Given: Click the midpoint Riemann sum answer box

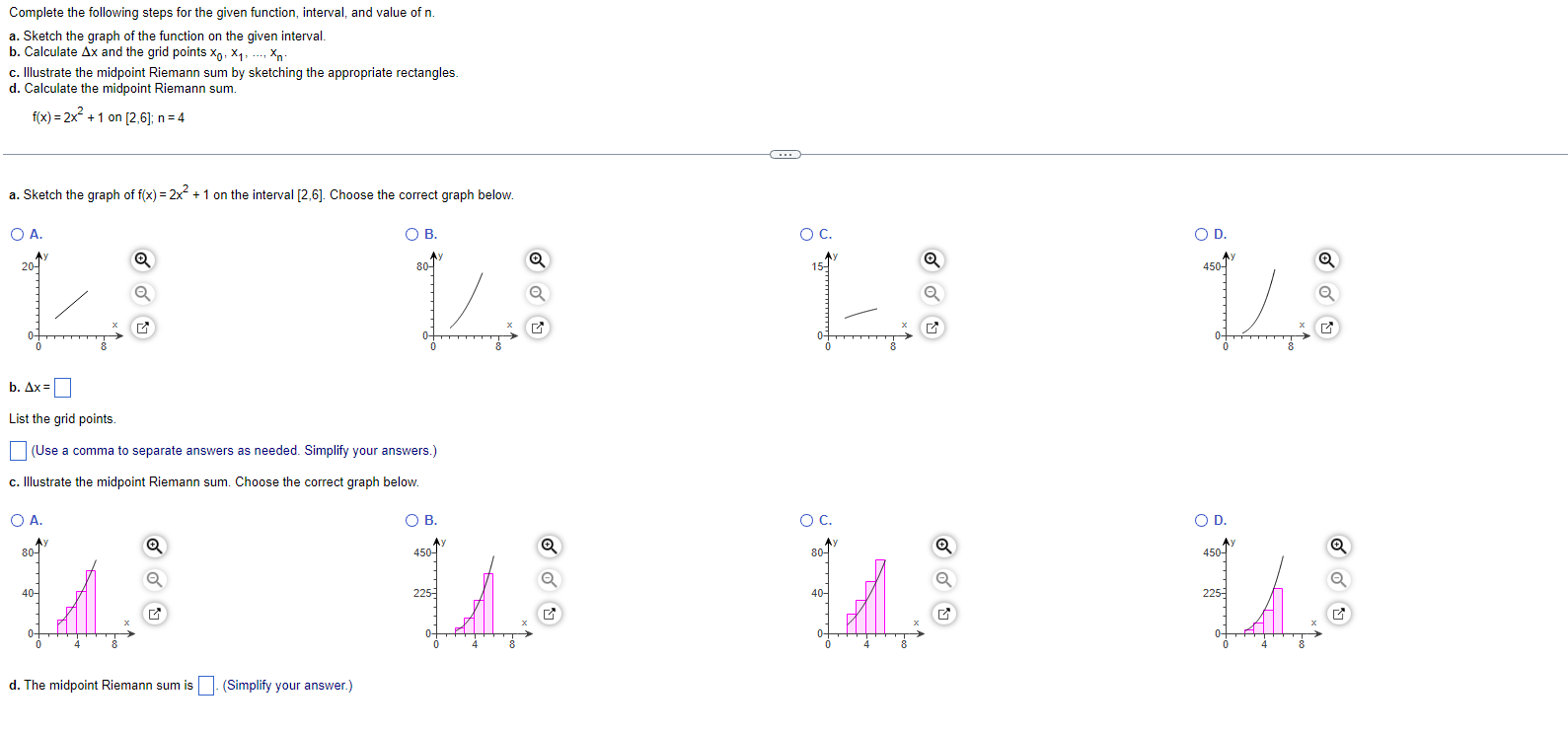Looking at the screenshot, I should pos(204,685).
